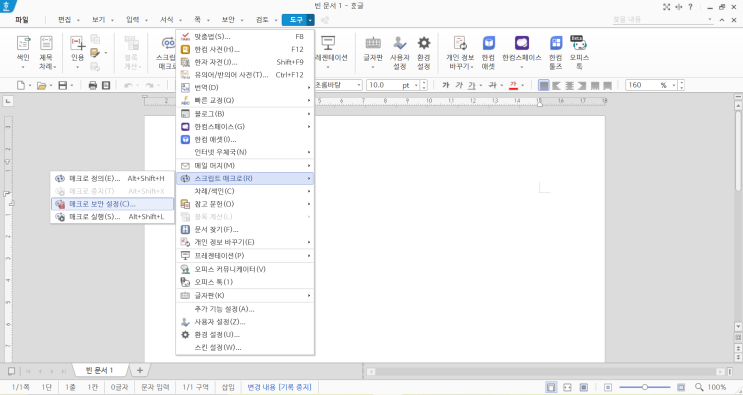Click the save disk icon in quick toolbar
This screenshot has width=743, height=395.
(62, 85)
